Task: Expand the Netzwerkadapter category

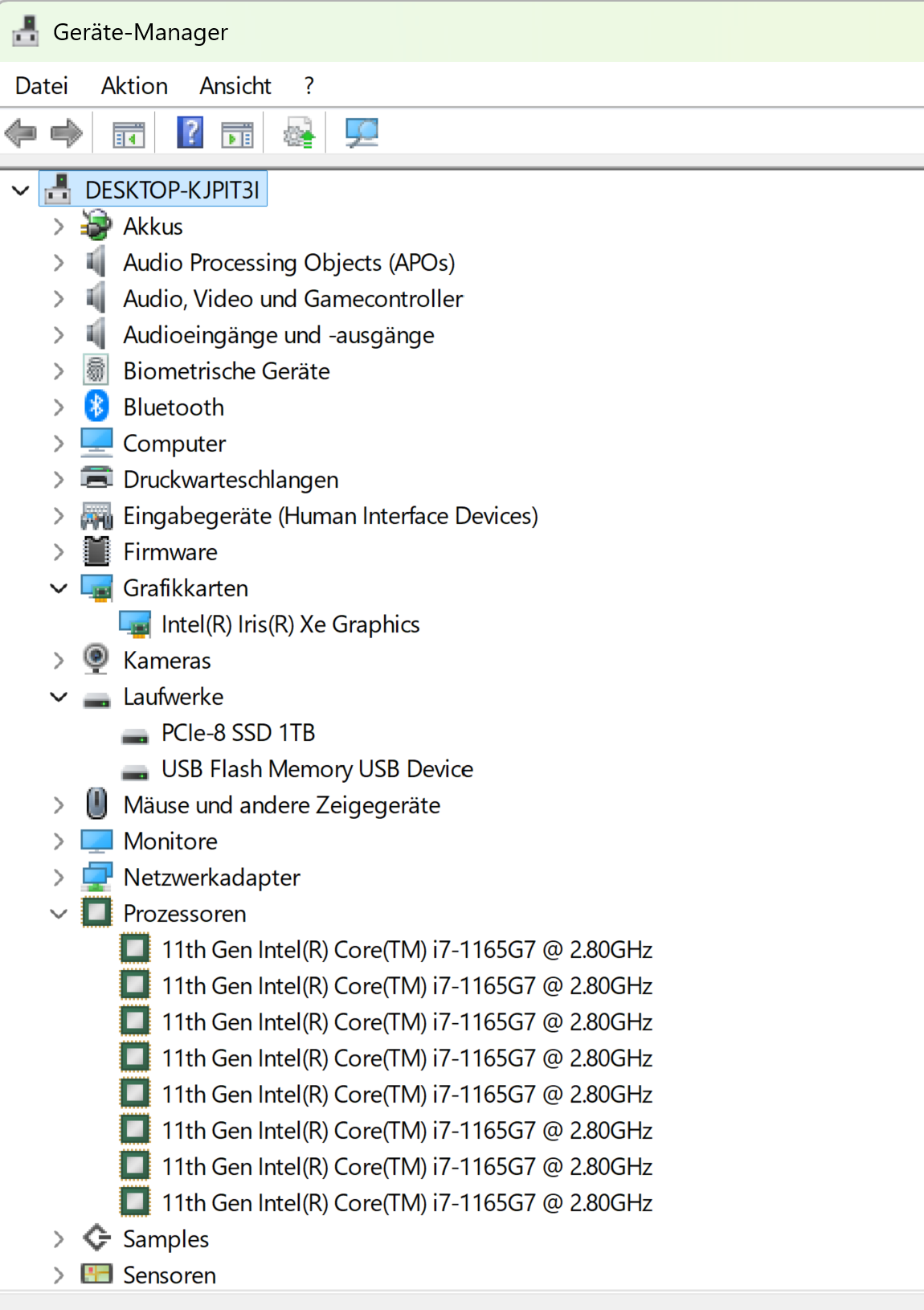Action: pos(59,878)
